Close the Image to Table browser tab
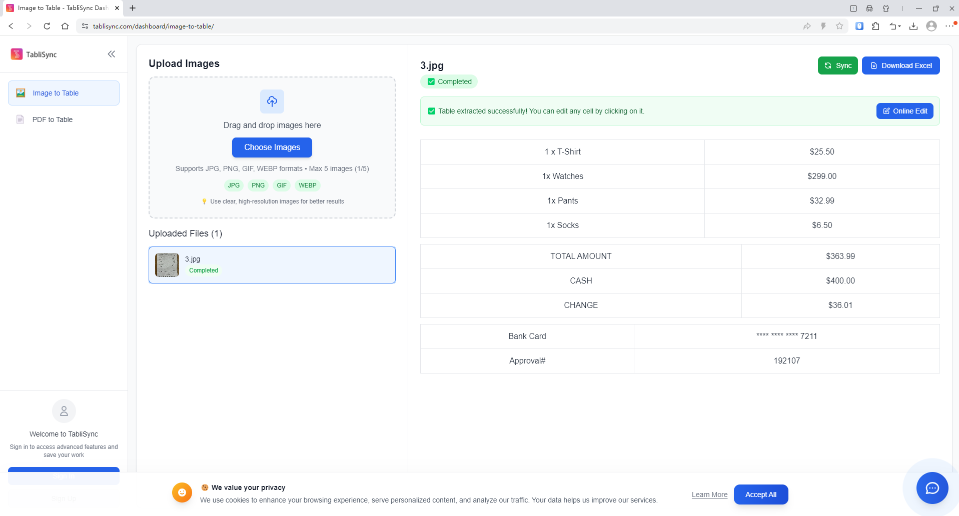 pyautogui.click(x=117, y=8)
